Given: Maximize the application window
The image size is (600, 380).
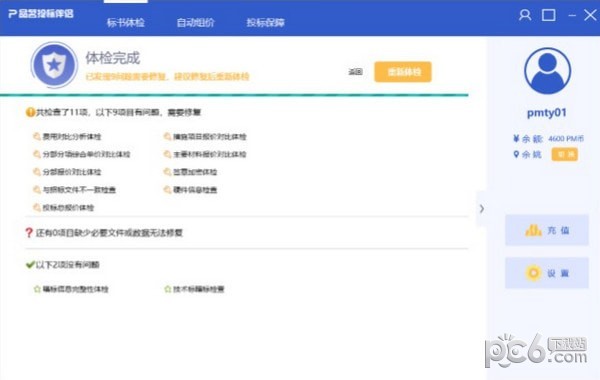Looking at the screenshot, I should pos(549,15).
